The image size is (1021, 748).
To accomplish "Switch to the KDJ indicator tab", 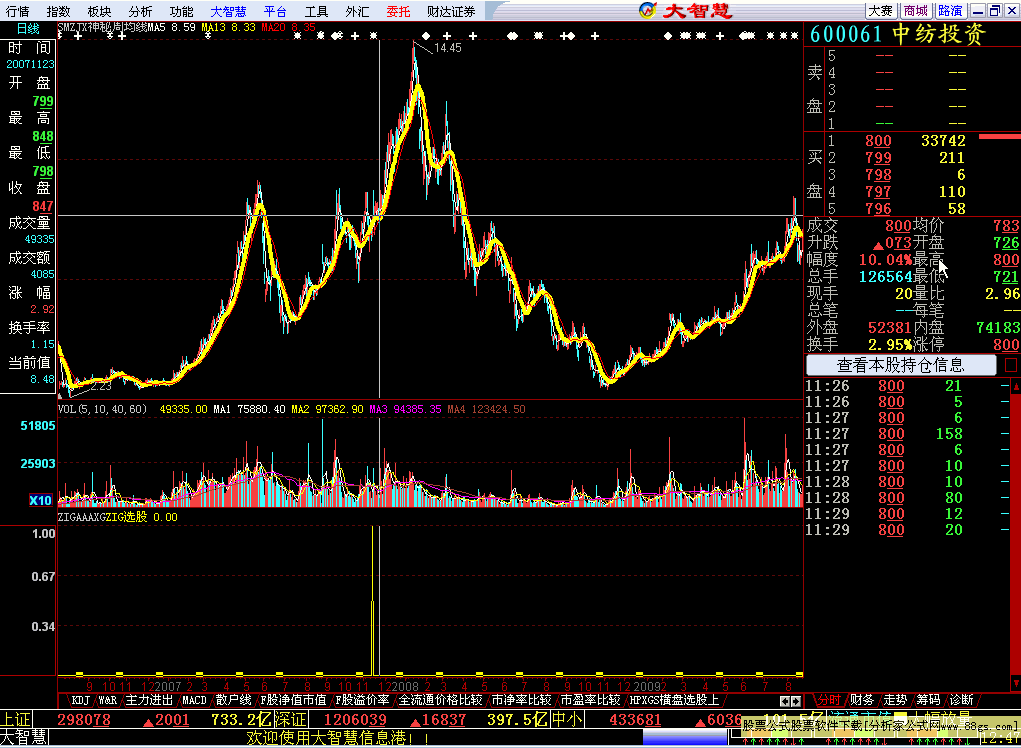I will point(80,700).
